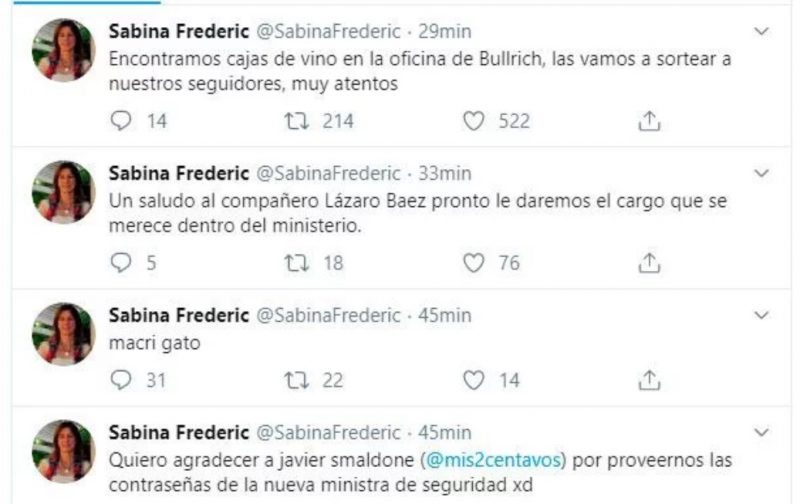Click the 29min timestamp on the first tweet
Image resolution: width=800 pixels, height=504 pixels.
[x=444, y=32]
